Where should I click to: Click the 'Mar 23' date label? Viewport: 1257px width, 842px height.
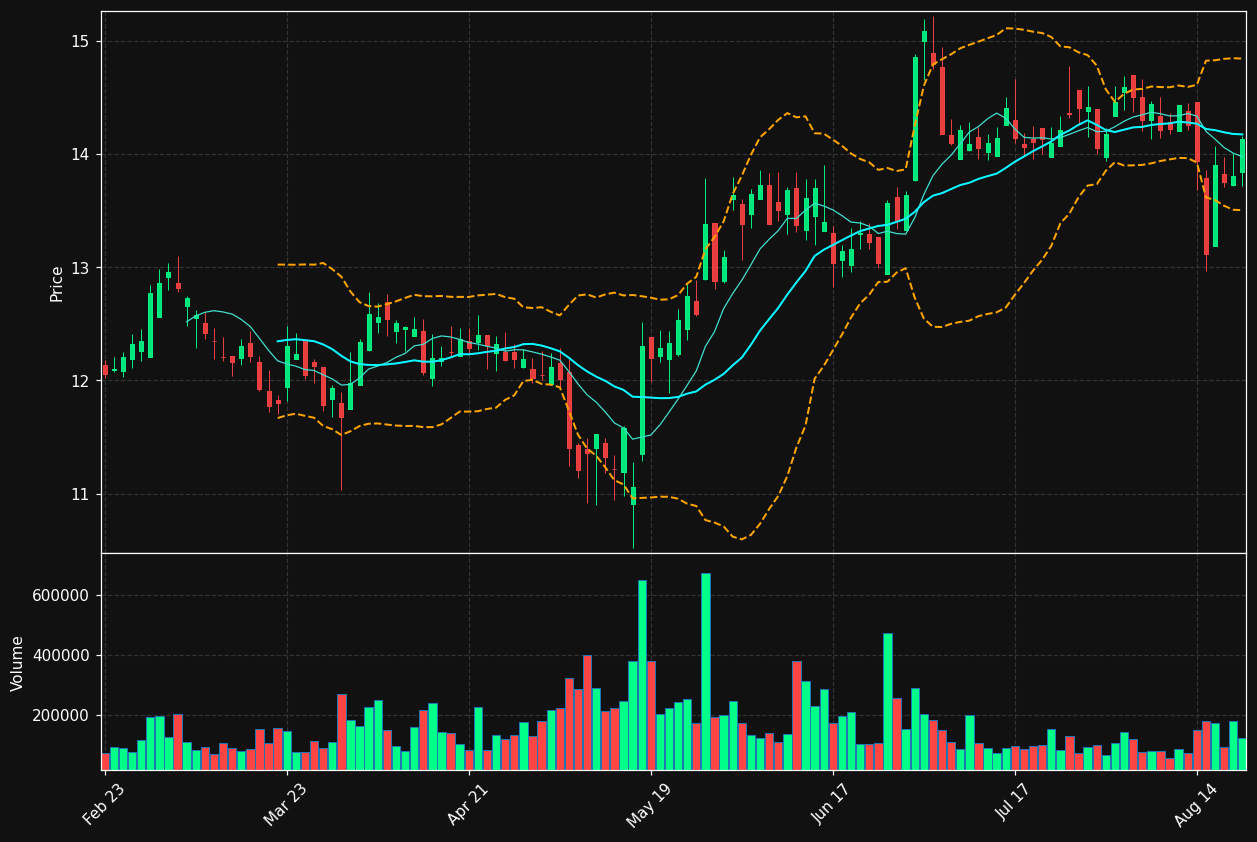tap(286, 804)
